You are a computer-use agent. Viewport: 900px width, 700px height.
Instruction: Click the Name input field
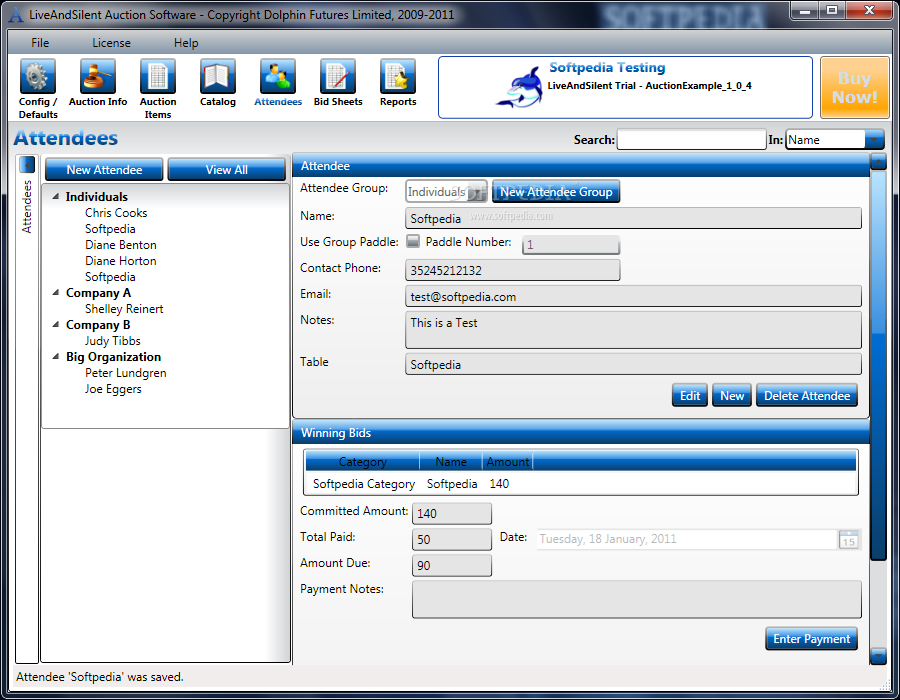coord(633,219)
